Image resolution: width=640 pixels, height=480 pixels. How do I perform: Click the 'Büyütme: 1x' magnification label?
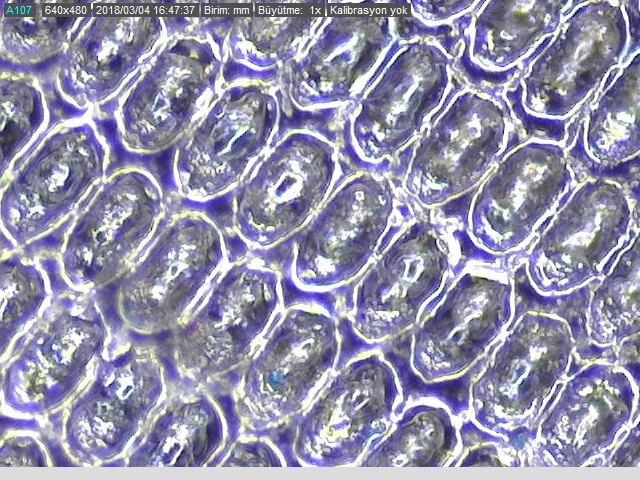point(289,10)
